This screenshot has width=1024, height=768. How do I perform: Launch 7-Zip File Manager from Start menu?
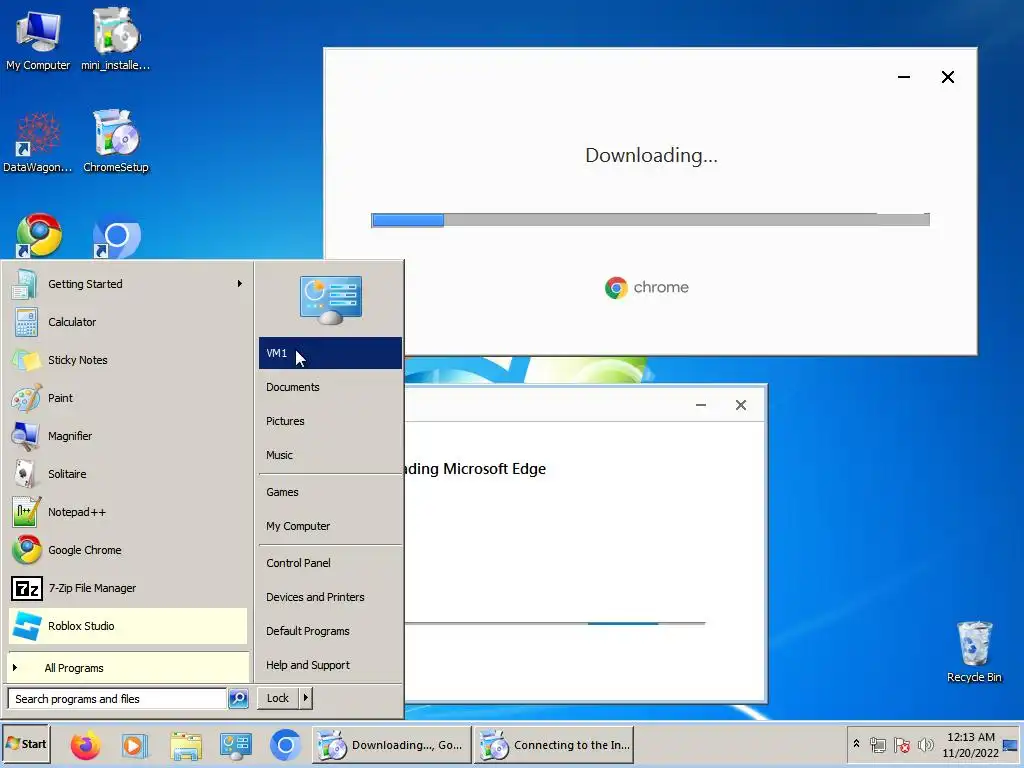coord(128,588)
